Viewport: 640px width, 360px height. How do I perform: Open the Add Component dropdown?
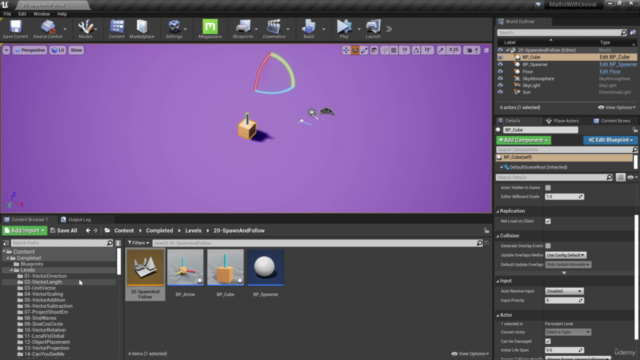pos(524,140)
